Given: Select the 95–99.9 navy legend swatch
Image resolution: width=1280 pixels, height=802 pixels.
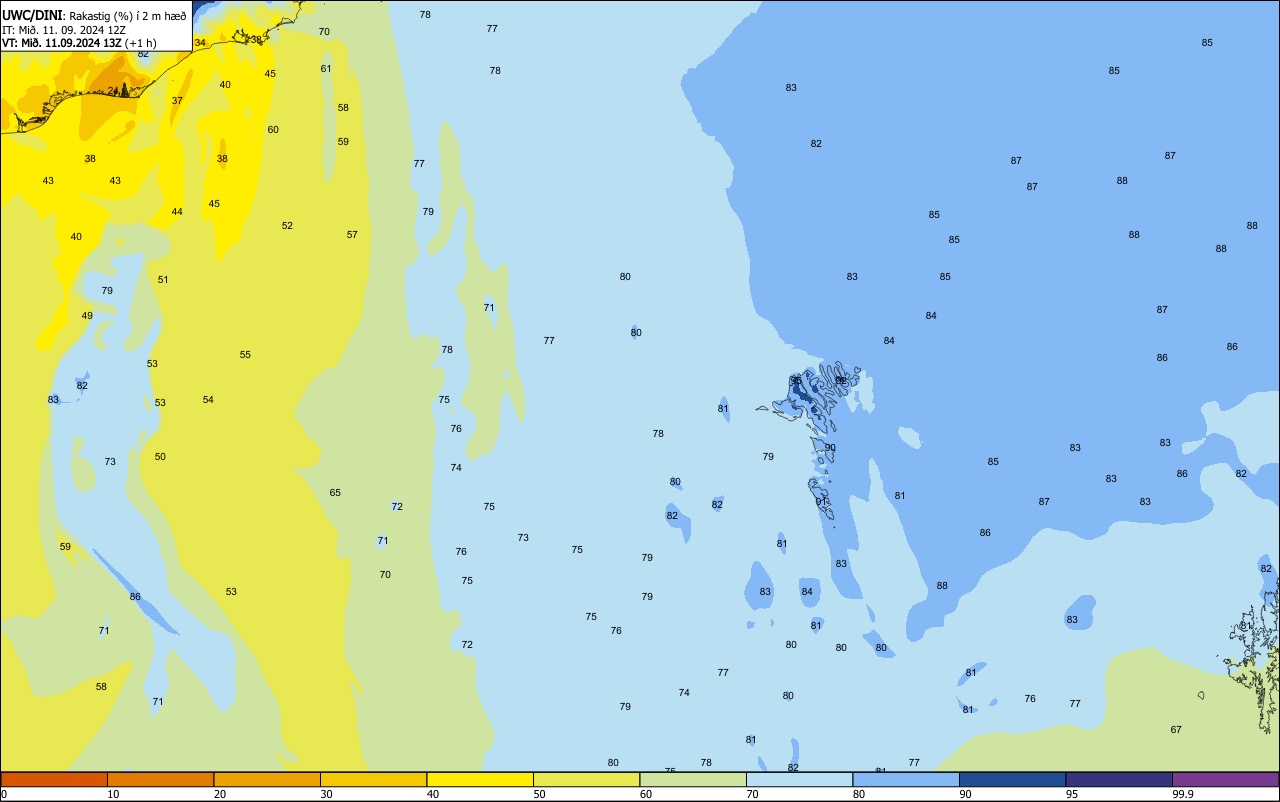Looking at the screenshot, I should coord(1119,779).
